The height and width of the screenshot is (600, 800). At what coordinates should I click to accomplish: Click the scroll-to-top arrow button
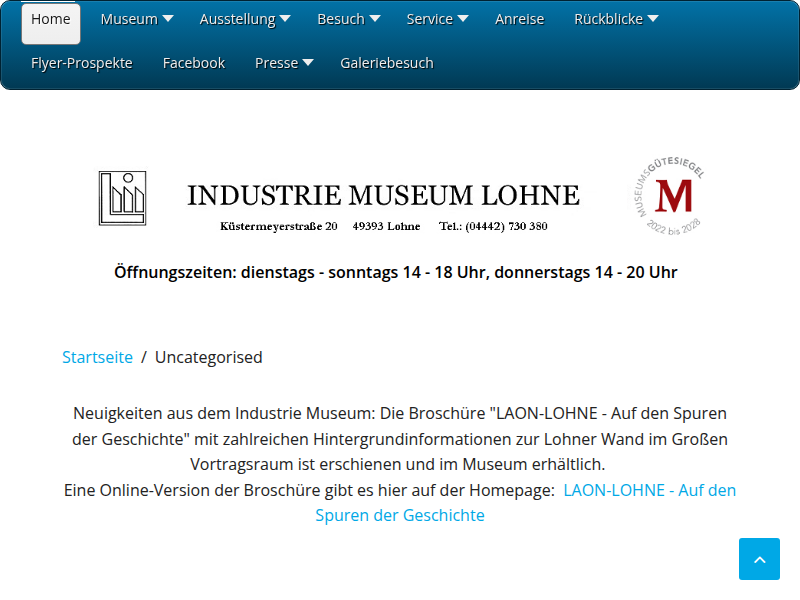pyautogui.click(x=759, y=559)
